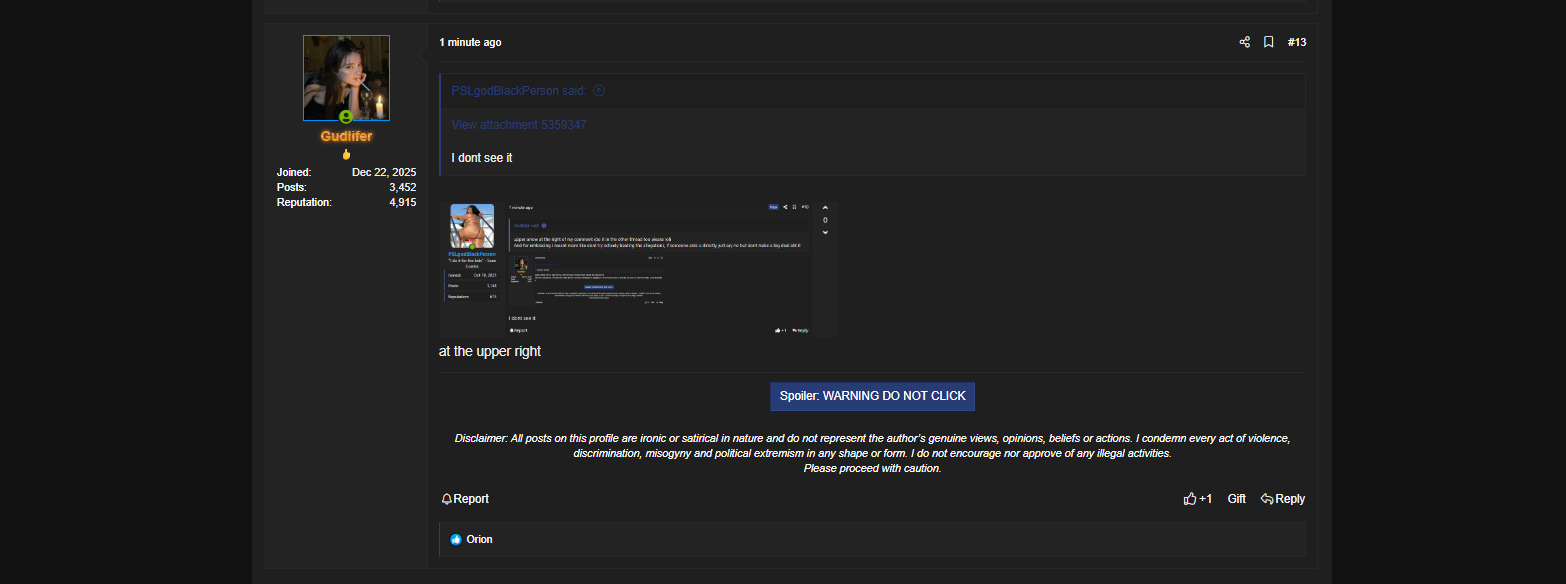Click the Gift button

coord(1237,499)
